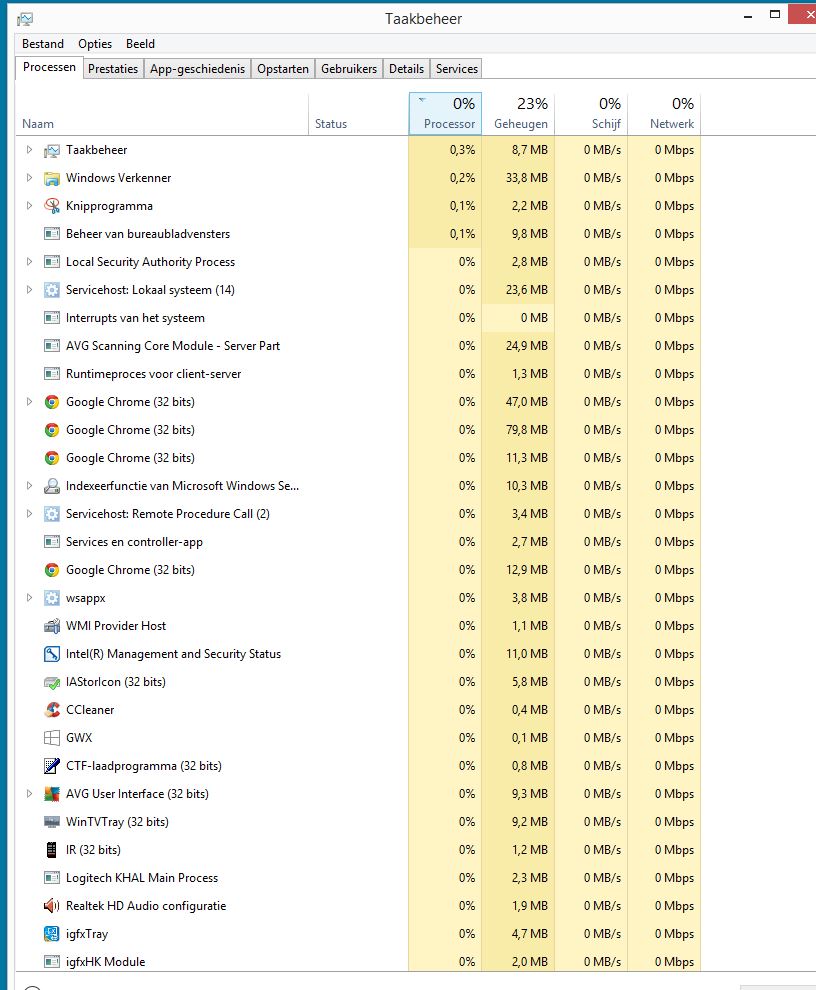The image size is (816, 990).
Task: Click the AVG User Interface icon
Action: coord(52,794)
